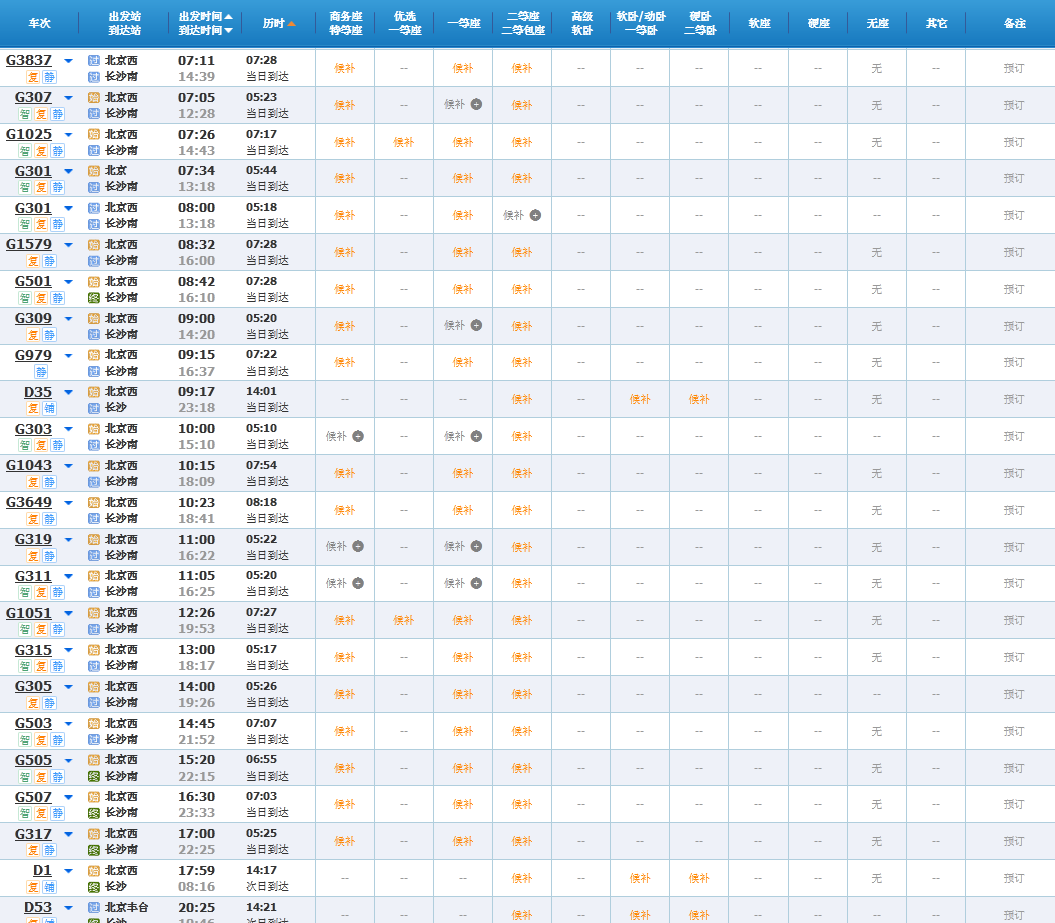Click the 智 smart-train icon under G307
Screen dimensions: 1055x923
click(x=25, y=114)
